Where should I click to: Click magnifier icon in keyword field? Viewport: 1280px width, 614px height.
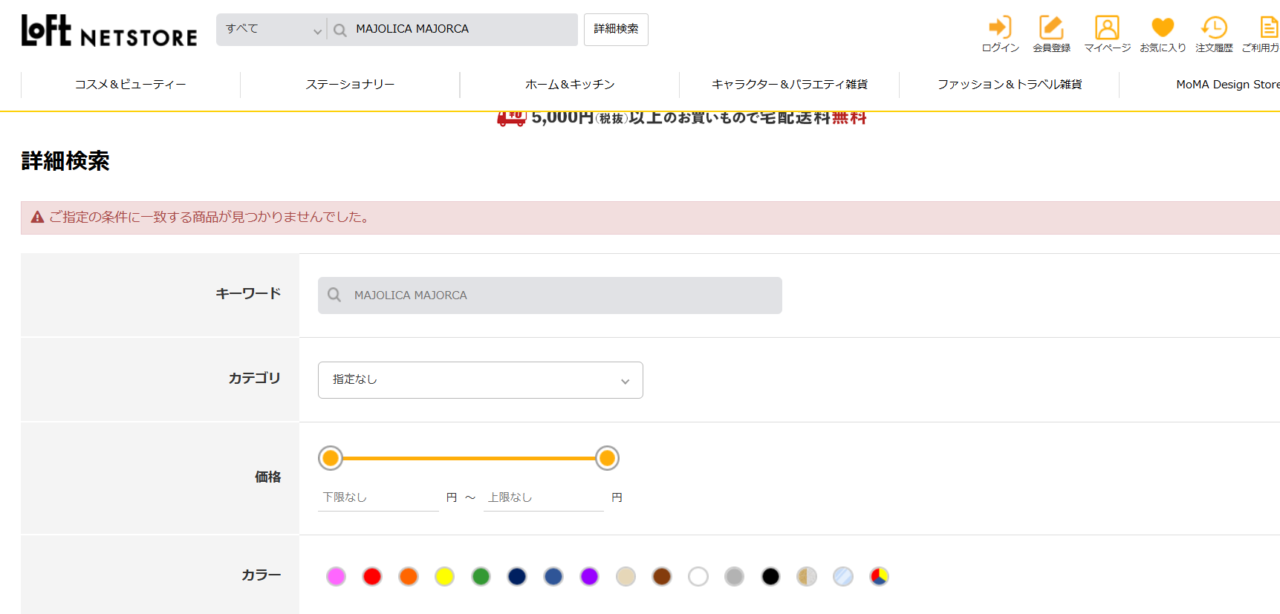pyautogui.click(x=334, y=296)
